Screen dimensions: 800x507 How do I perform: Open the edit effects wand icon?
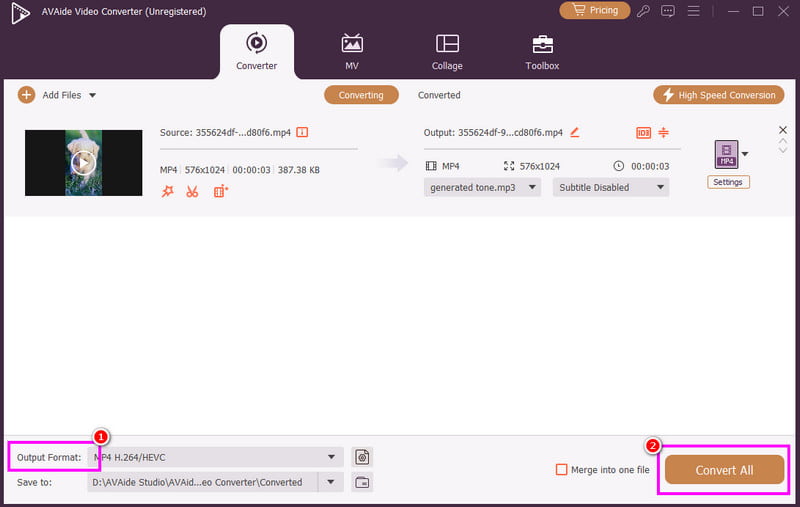click(167, 191)
